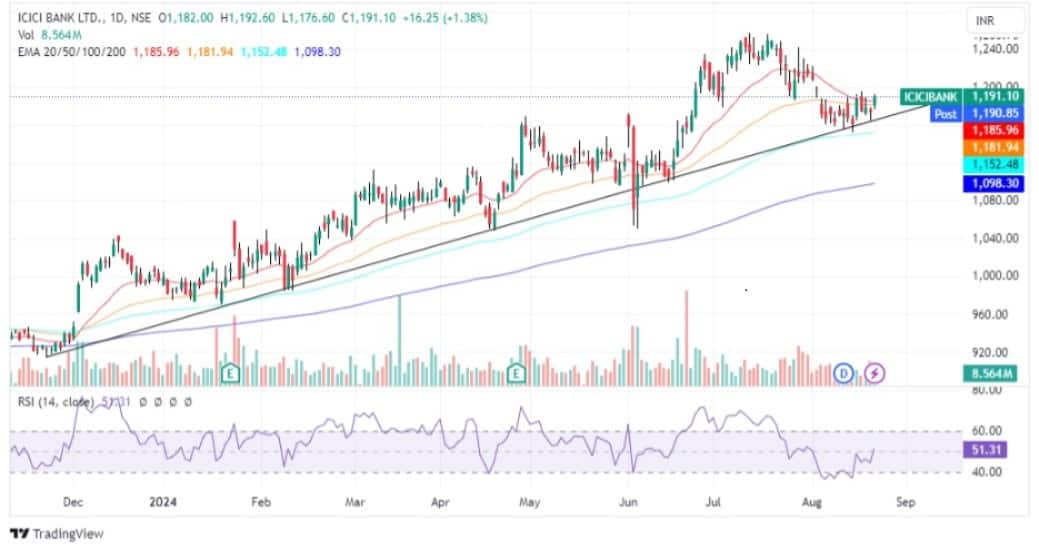Click the blue Post price label

946,114
